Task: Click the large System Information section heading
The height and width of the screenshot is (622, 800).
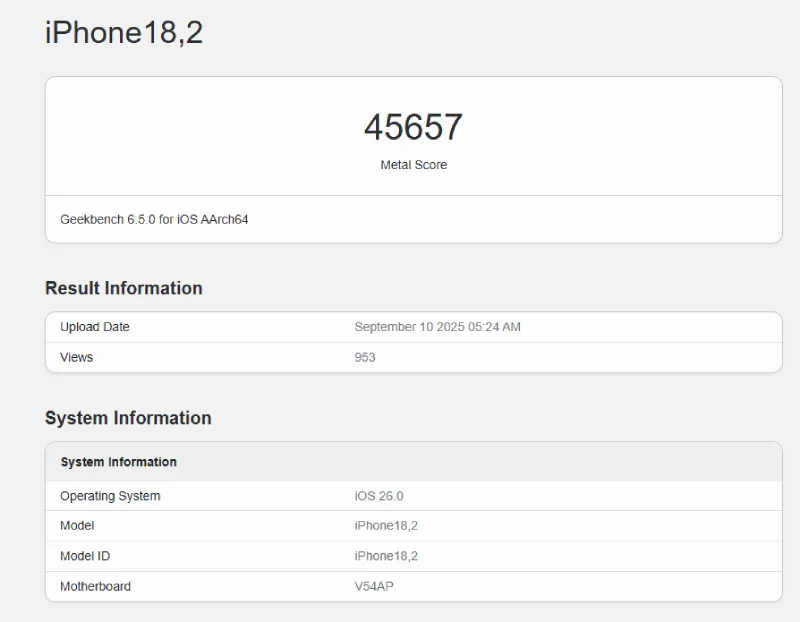Action: point(128,418)
